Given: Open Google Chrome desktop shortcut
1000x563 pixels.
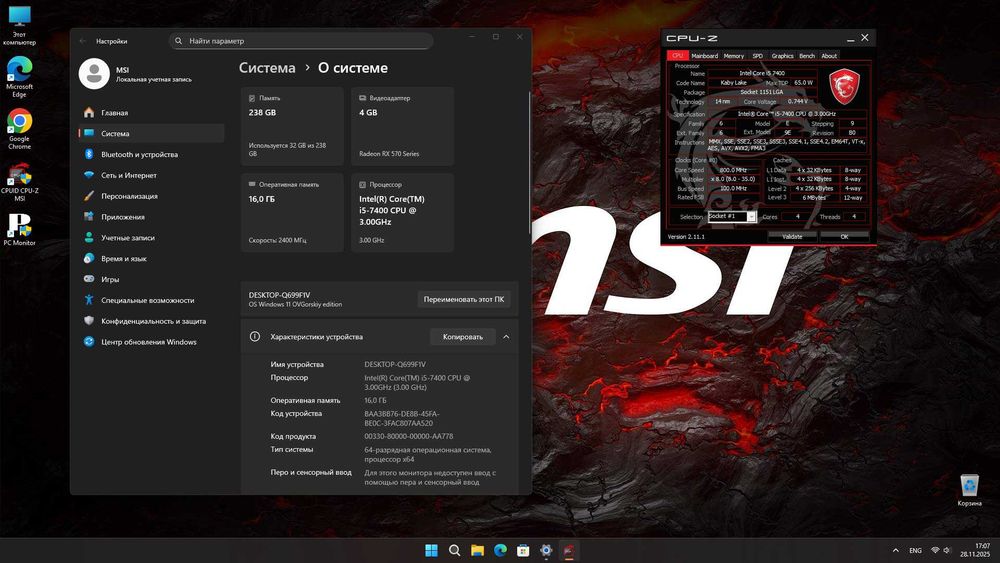Looking at the screenshot, I should [19, 129].
